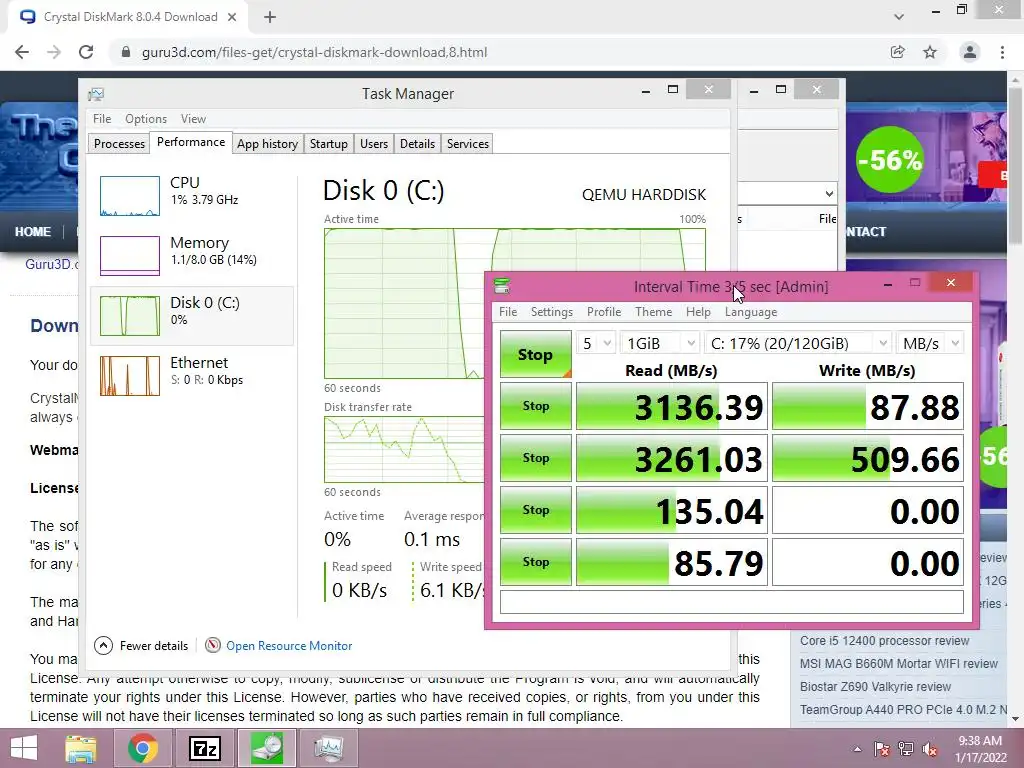This screenshot has width=1024, height=768.
Task: Open CrystalDiskMark taskbar icon
Action: [x=267, y=748]
